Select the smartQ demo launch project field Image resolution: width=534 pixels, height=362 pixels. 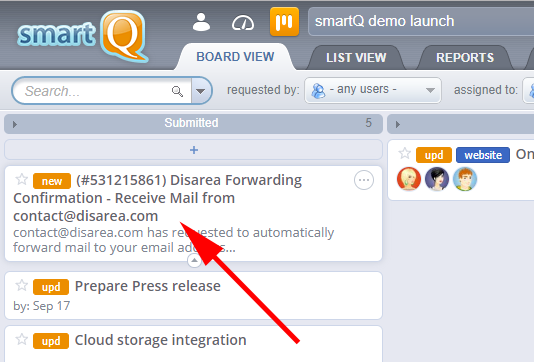pos(421,21)
